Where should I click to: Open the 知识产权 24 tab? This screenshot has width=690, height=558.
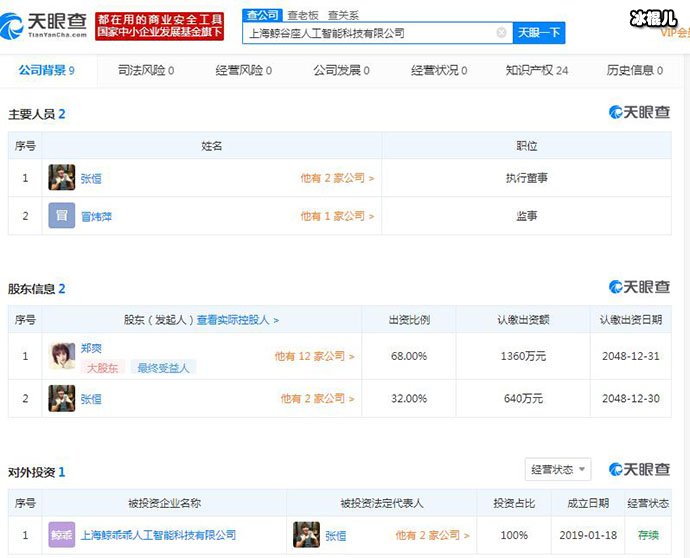537,70
